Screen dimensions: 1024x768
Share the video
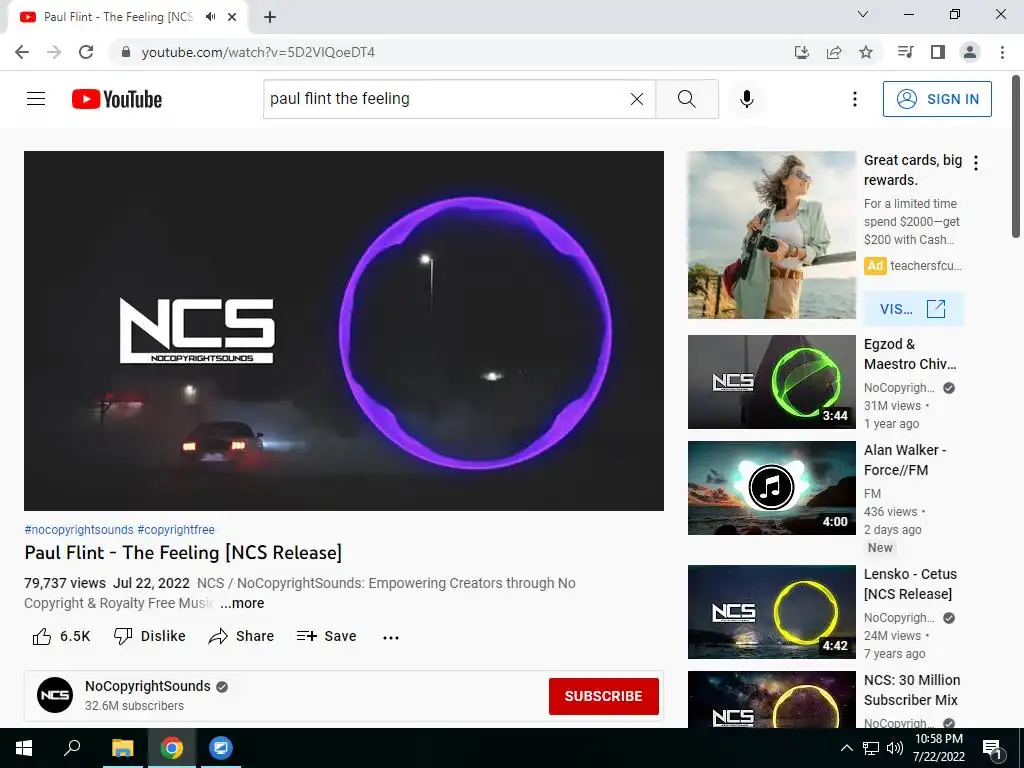pos(241,636)
